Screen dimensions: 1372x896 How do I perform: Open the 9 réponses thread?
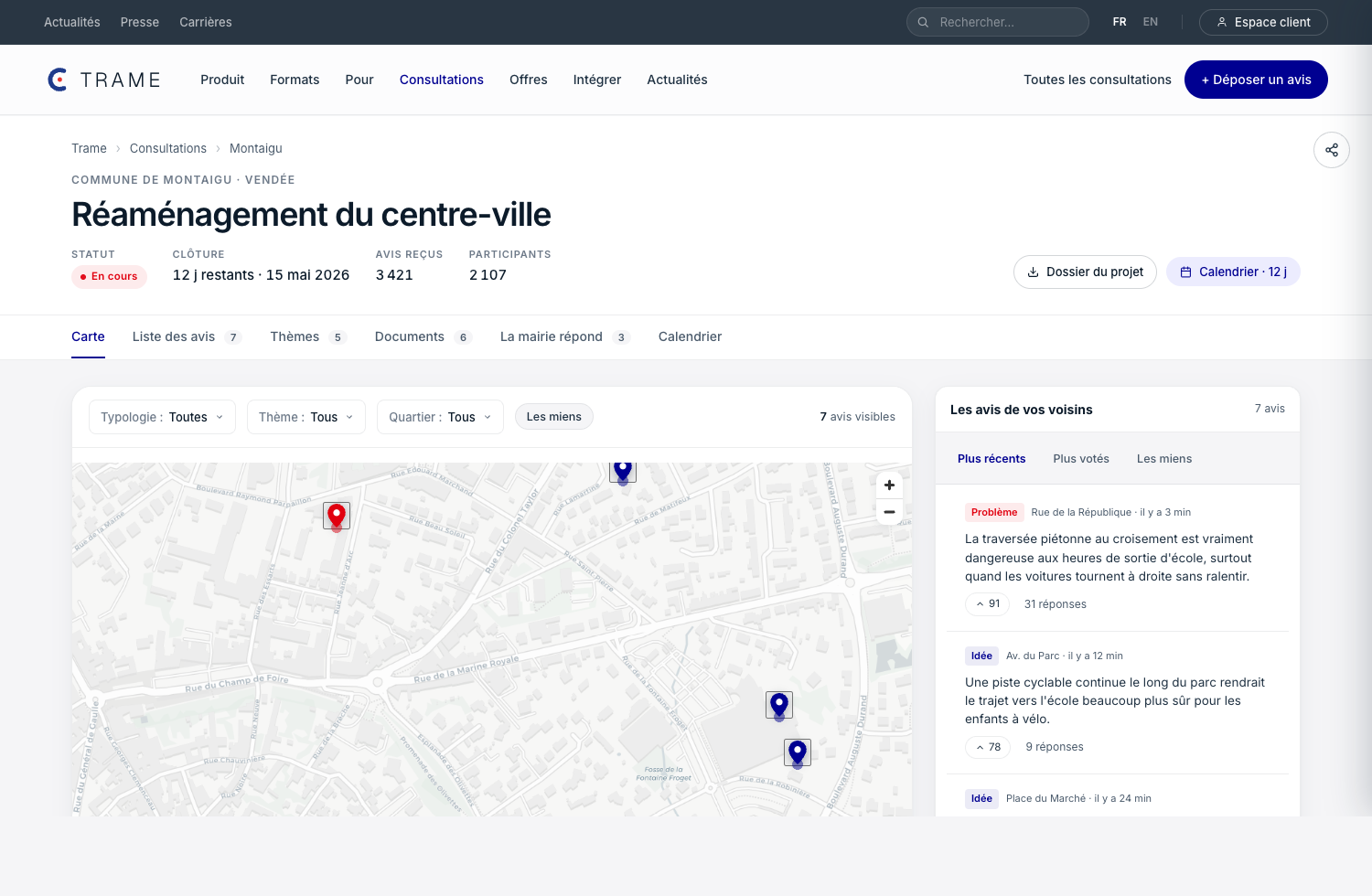coord(1055,747)
